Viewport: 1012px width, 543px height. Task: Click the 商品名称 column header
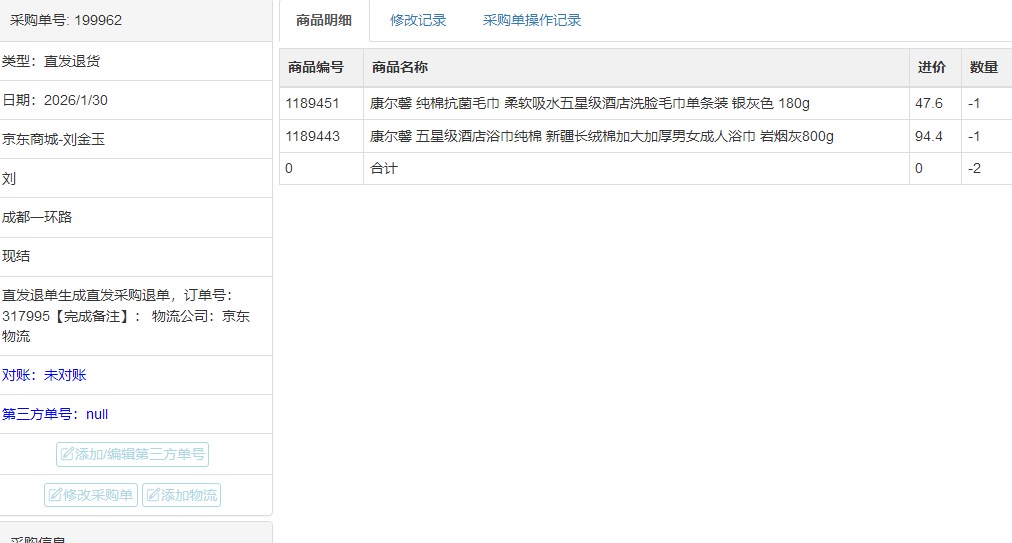pyautogui.click(x=400, y=68)
